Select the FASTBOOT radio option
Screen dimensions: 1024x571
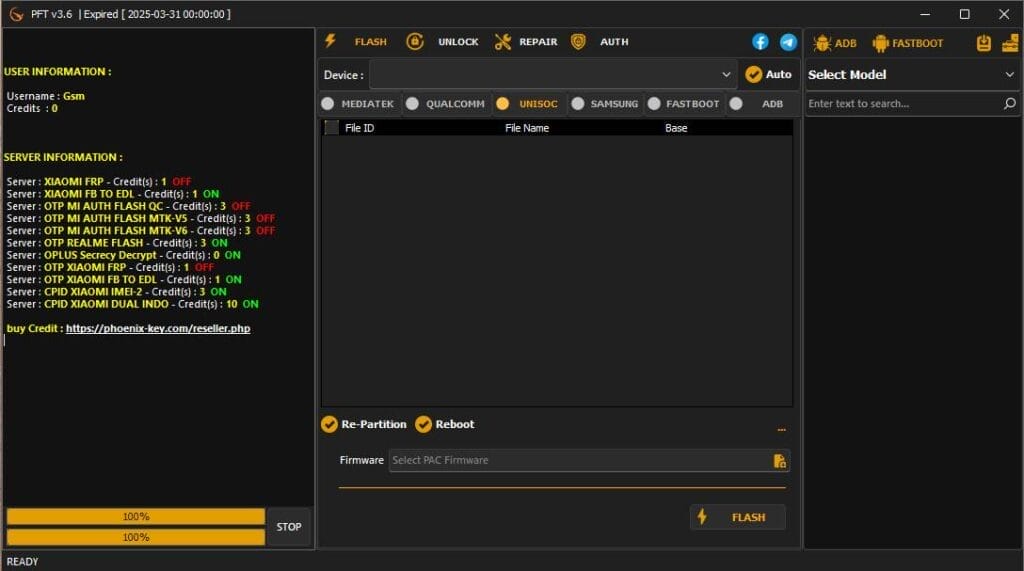click(683, 103)
